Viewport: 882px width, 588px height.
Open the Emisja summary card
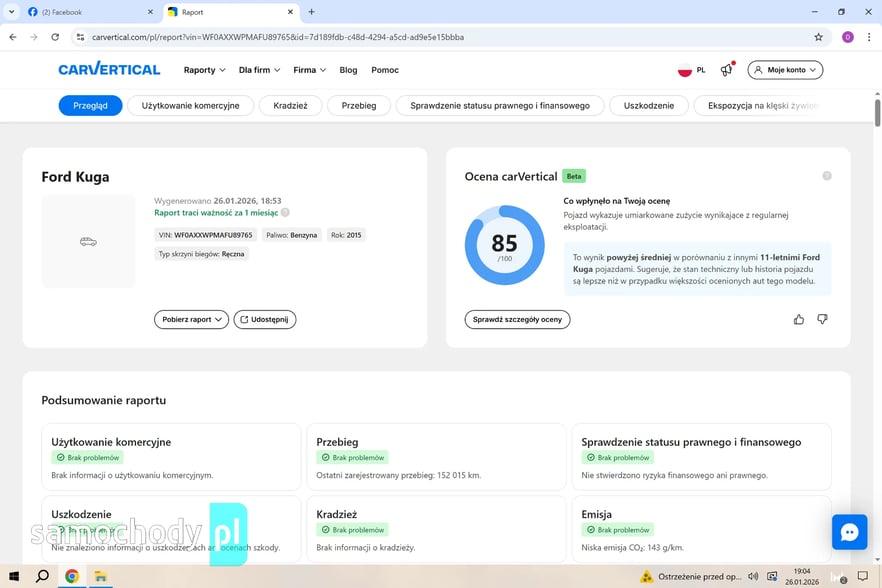pyautogui.click(x=701, y=529)
